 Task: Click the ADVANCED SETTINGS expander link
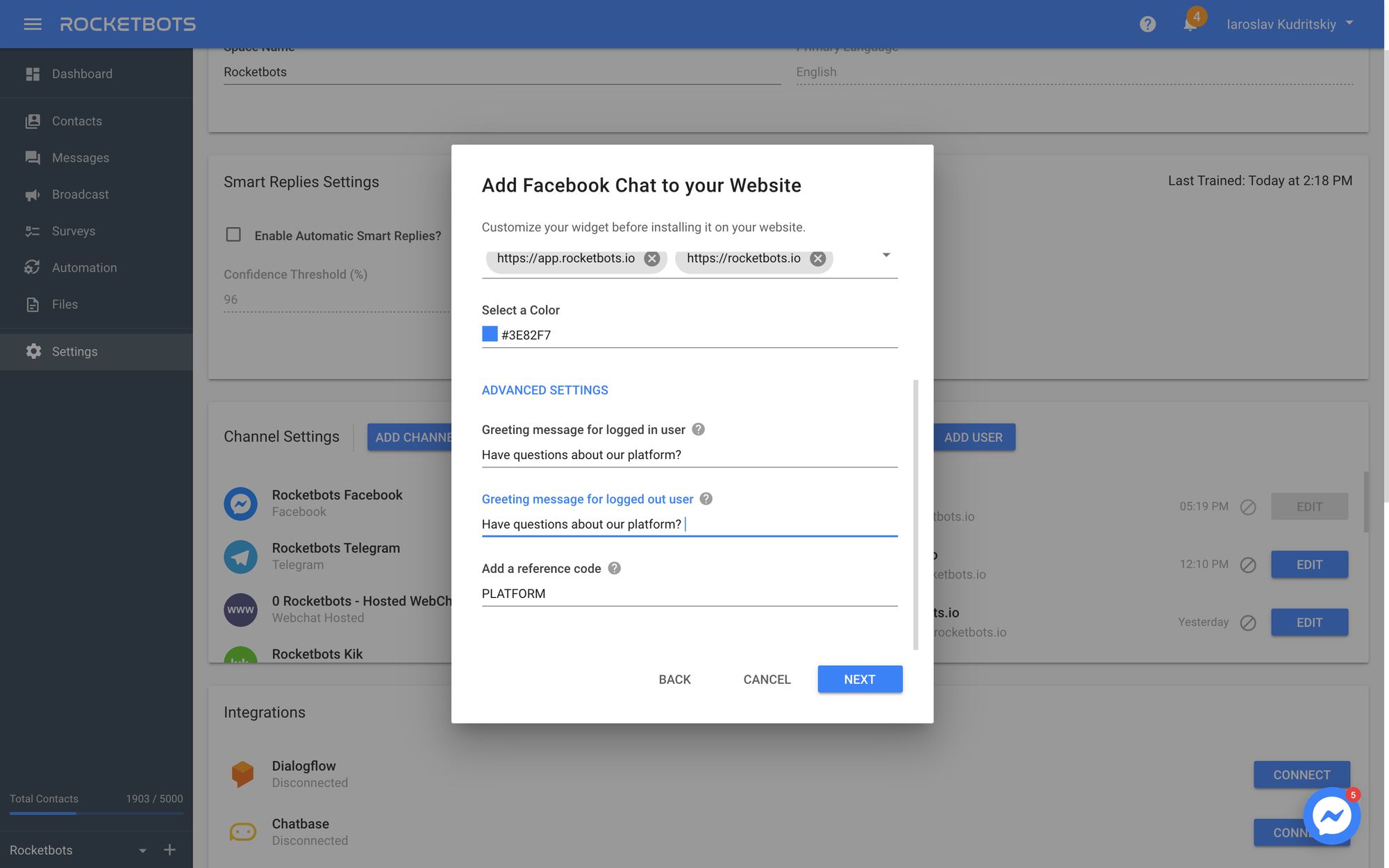pos(544,390)
